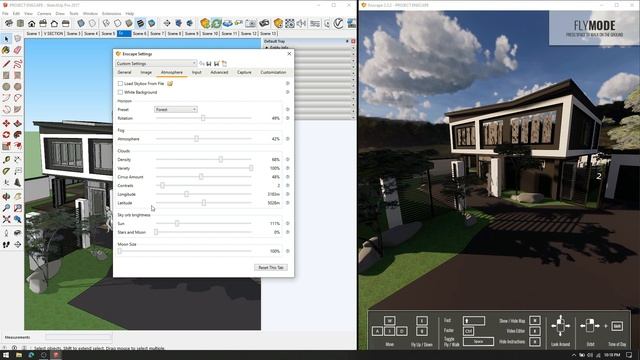Reset Fog Atmosphere with its side icon
Image resolution: width=640 pixels, height=360 pixels.
[288, 139]
